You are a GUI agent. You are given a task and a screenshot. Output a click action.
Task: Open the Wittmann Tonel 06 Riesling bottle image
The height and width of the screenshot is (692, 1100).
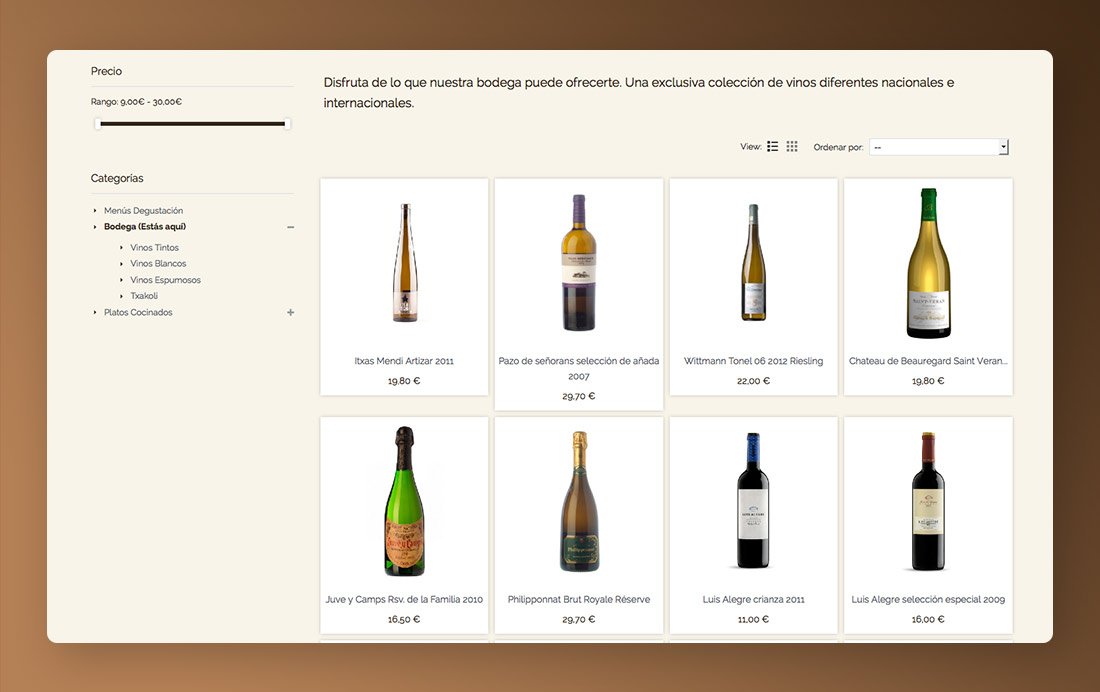click(x=753, y=262)
